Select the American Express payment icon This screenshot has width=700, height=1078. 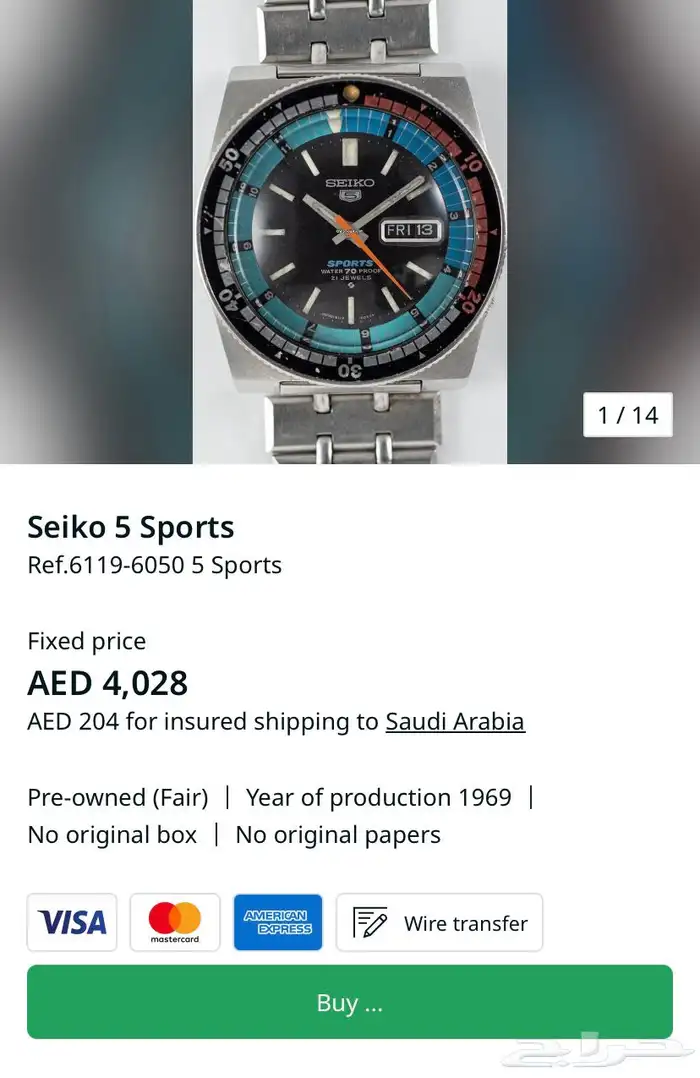coord(278,922)
